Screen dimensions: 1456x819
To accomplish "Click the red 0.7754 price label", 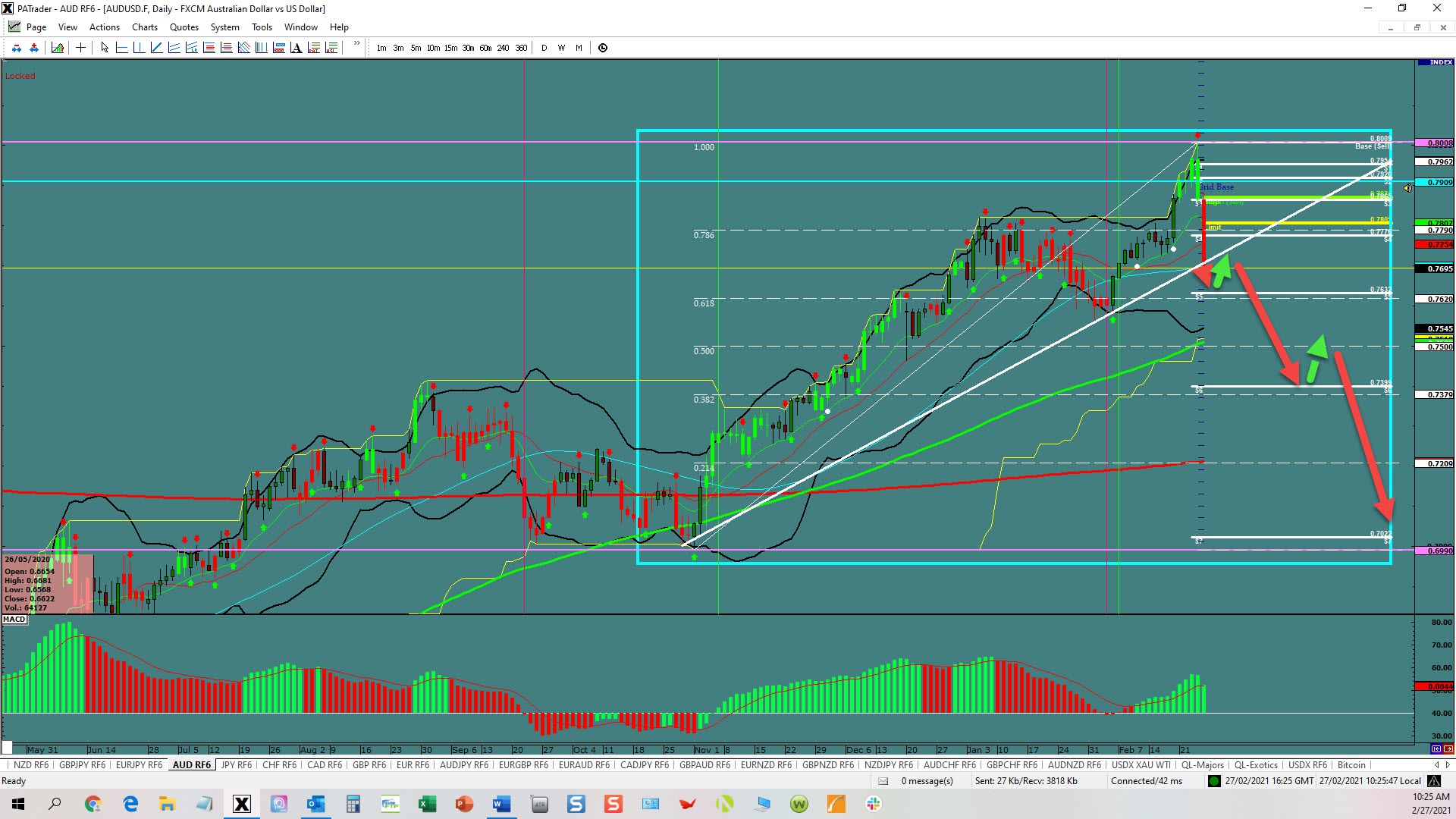I will (1435, 244).
